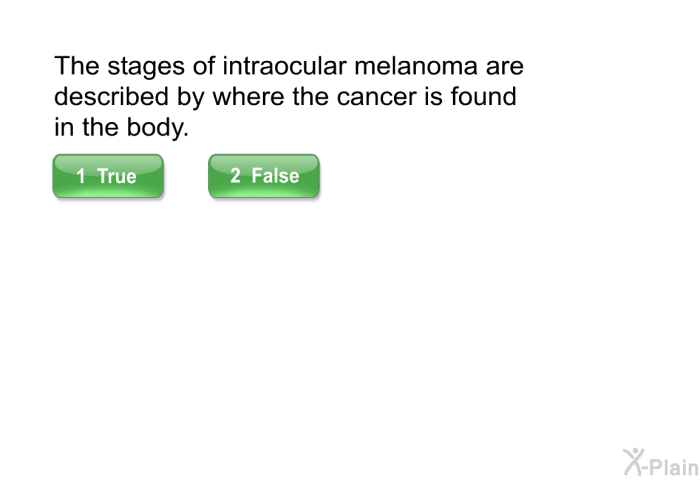Click the stick figure in X-Plain logo
The height and width of the screenshot is (480, 700).
(x=633, y=462)
